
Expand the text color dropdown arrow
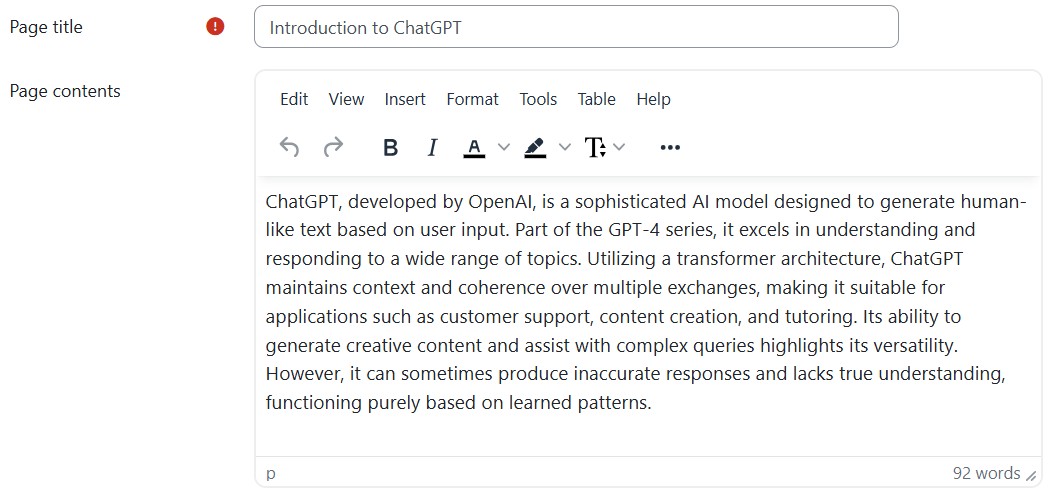click(x=503, y=148)
